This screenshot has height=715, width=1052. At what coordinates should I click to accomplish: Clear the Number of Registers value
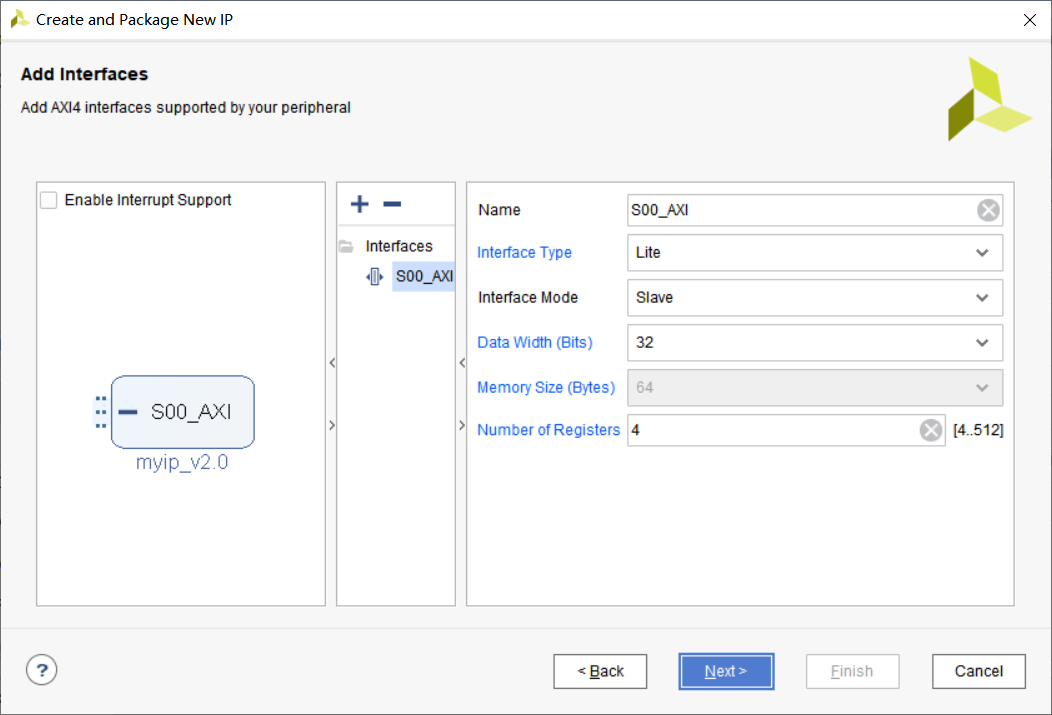point(931,430)
